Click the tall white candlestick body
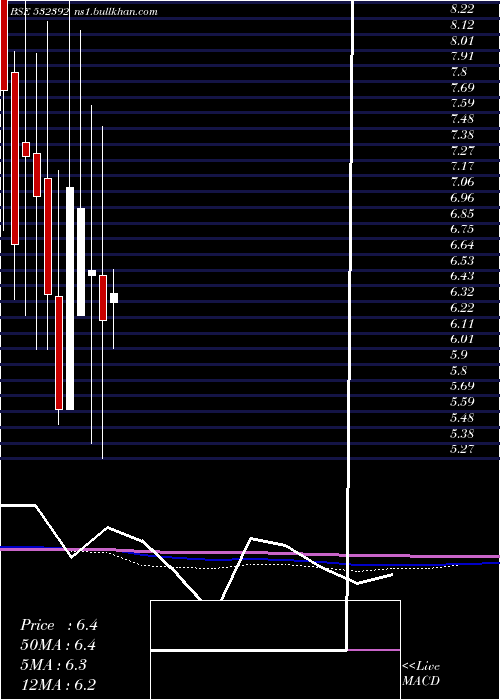The width and height of the screenshot is (500, 700). [70, 298]
